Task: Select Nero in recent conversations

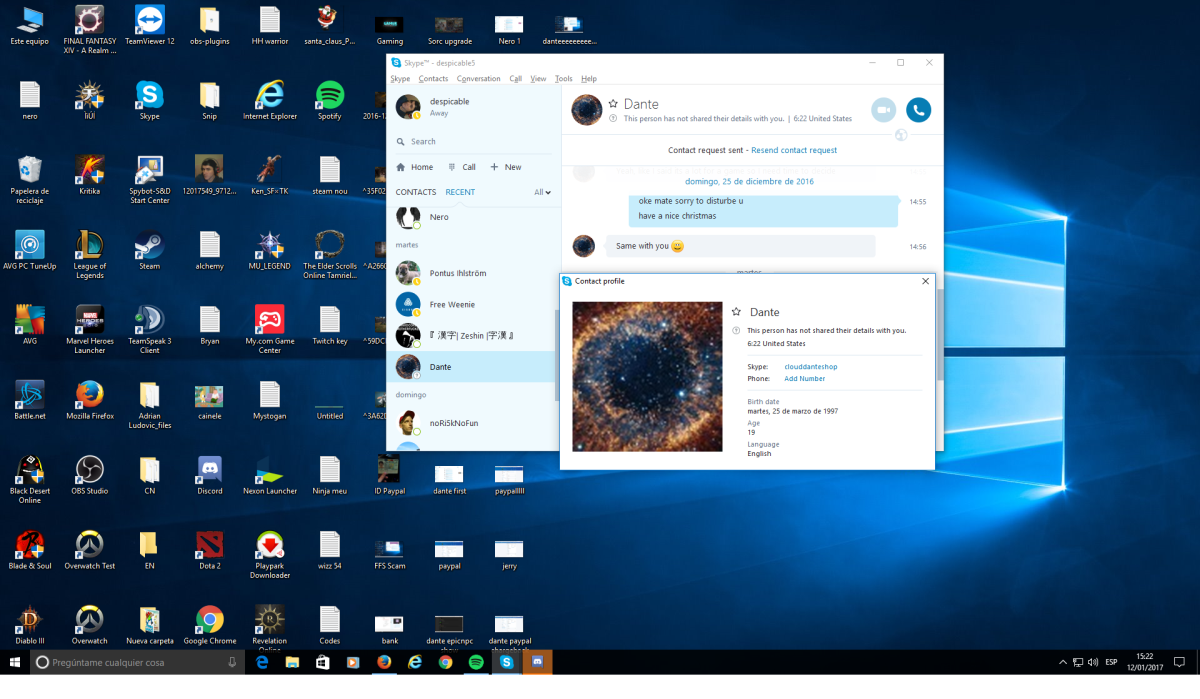Action: [471, 217]
